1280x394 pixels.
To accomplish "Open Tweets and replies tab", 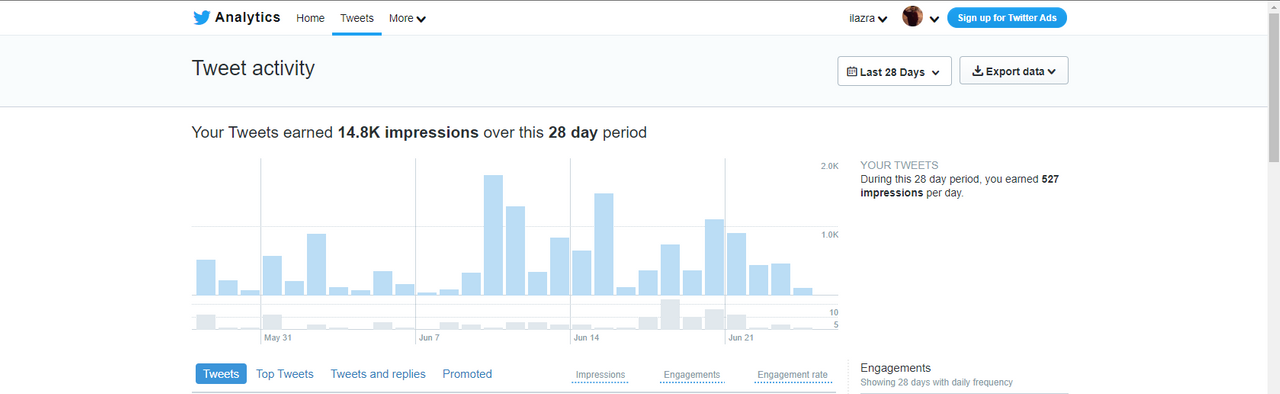I will [x=378, y=374].
